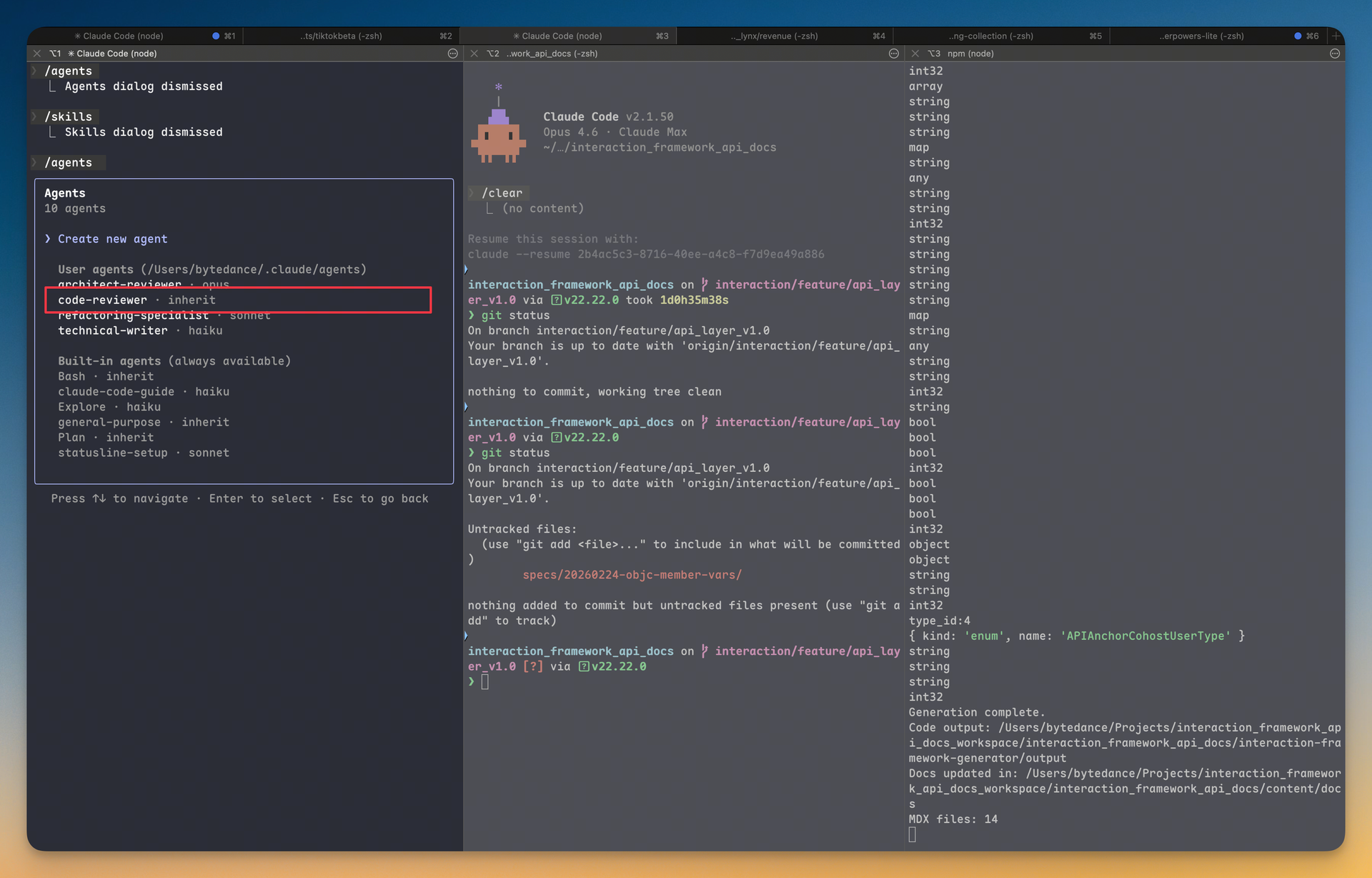Select Create new agent option
This screenshot has width=1372, height=878.
[112, 239]
